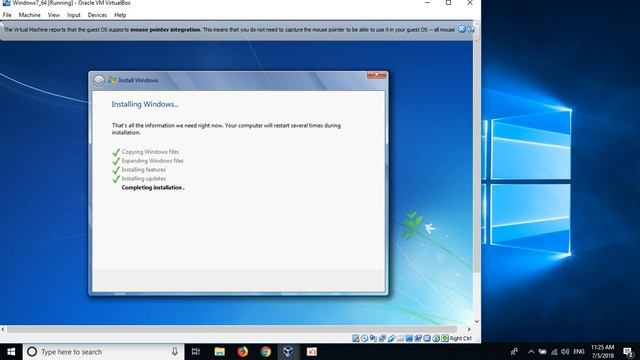Open the network icon in system tray
Screen dimensions: 640x360
tap(554, 351)
